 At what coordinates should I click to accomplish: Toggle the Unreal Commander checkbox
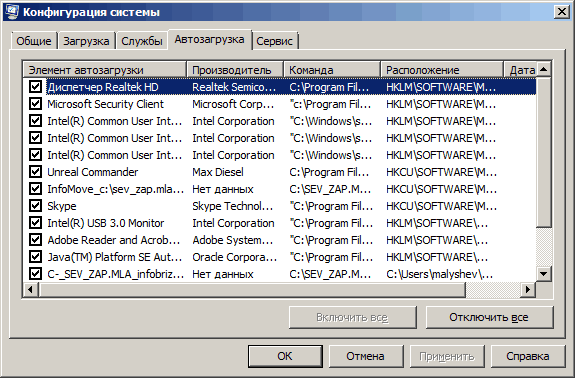coord(35,172)
